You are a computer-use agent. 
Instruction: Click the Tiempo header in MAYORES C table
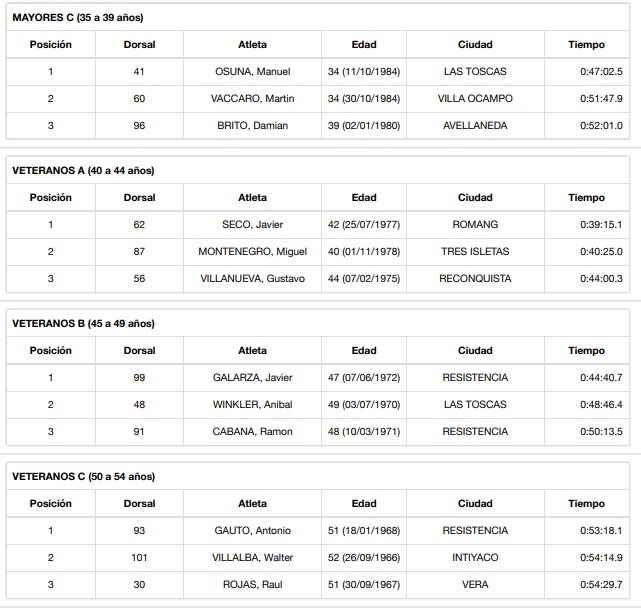(586, 45)
